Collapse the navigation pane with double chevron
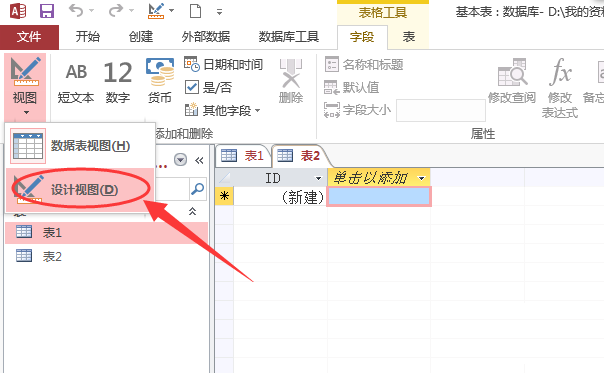Viewport: 604px width, 373px height. (x=199, y=160)
